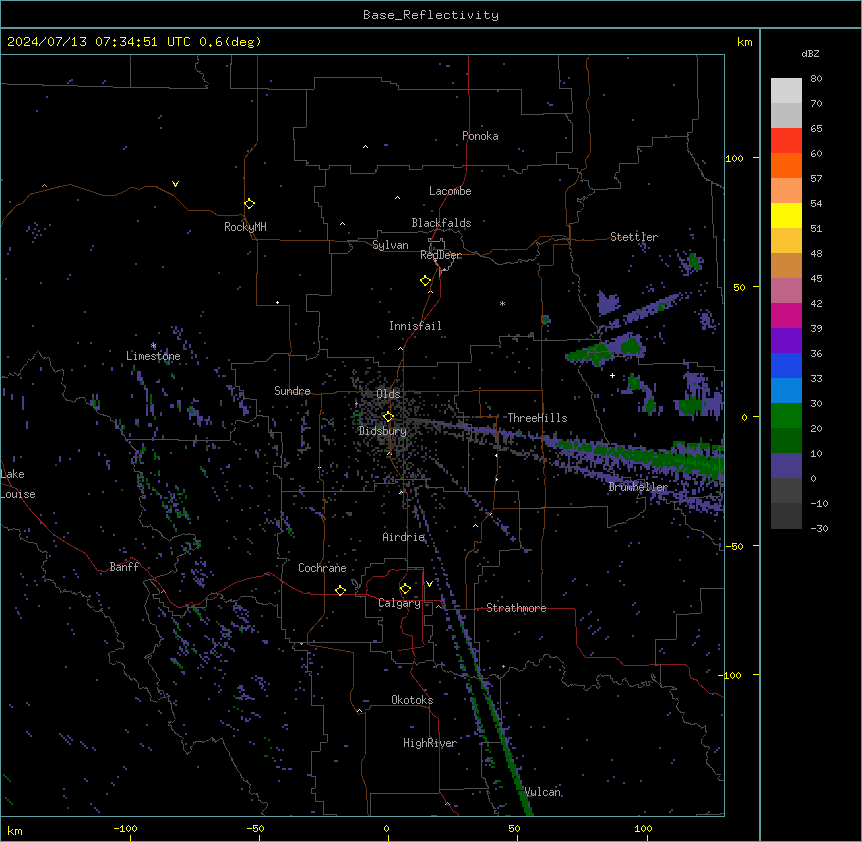This screenshot has width=862, height=842.
Task: Click the Ponoka city label
Action: [480, 136]
